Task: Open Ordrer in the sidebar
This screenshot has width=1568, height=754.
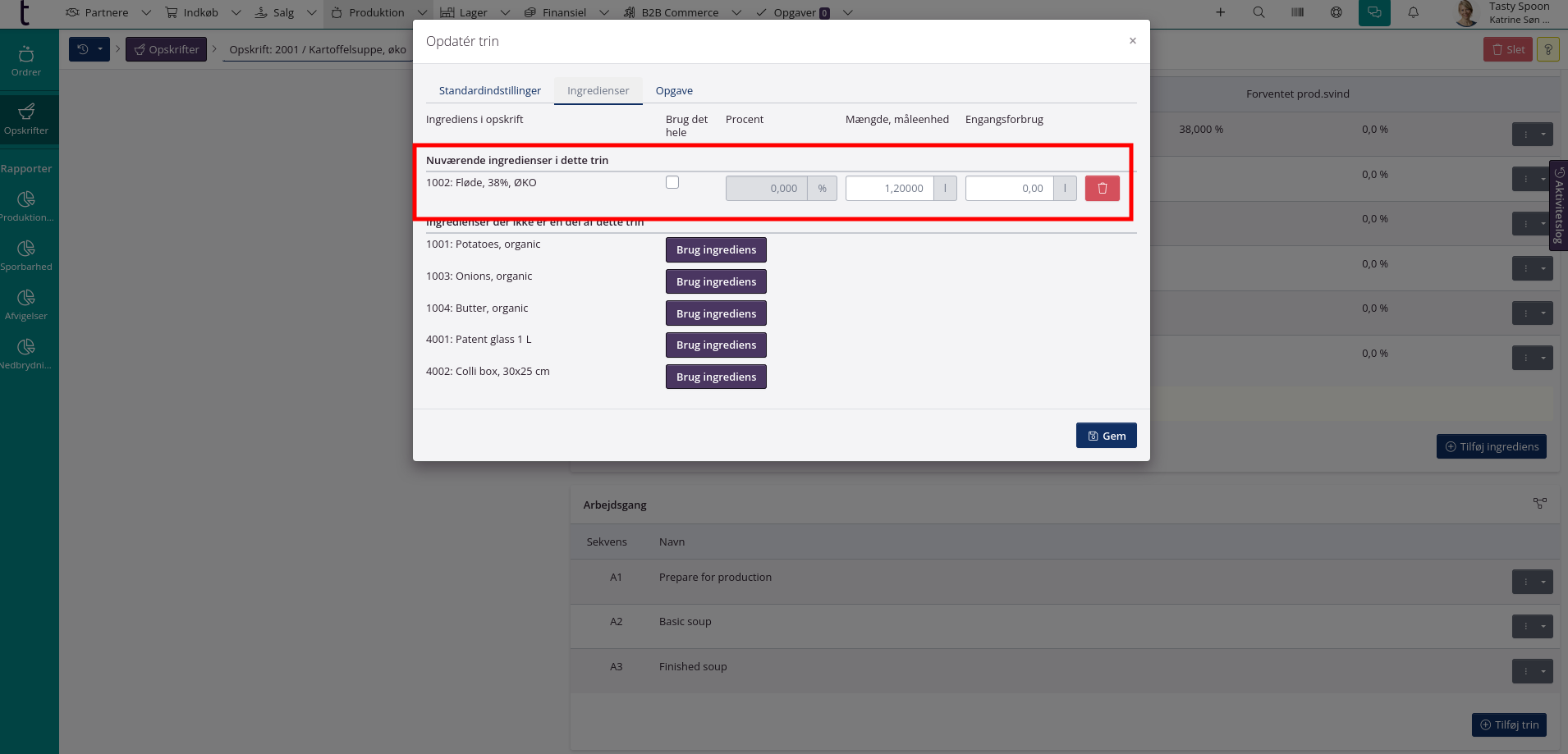Action: coord(26,62)
